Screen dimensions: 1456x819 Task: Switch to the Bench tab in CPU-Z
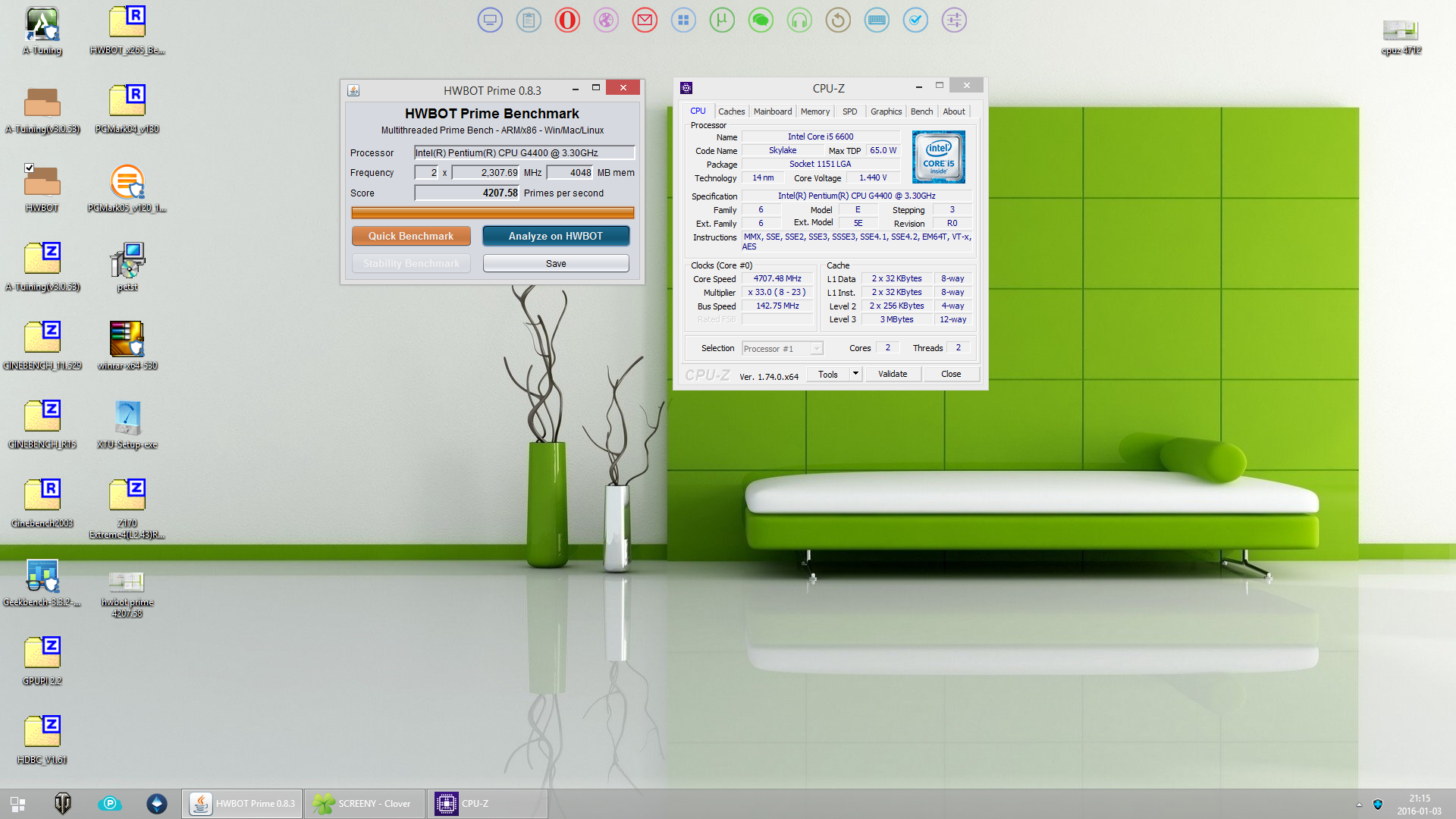pos(921,111)
